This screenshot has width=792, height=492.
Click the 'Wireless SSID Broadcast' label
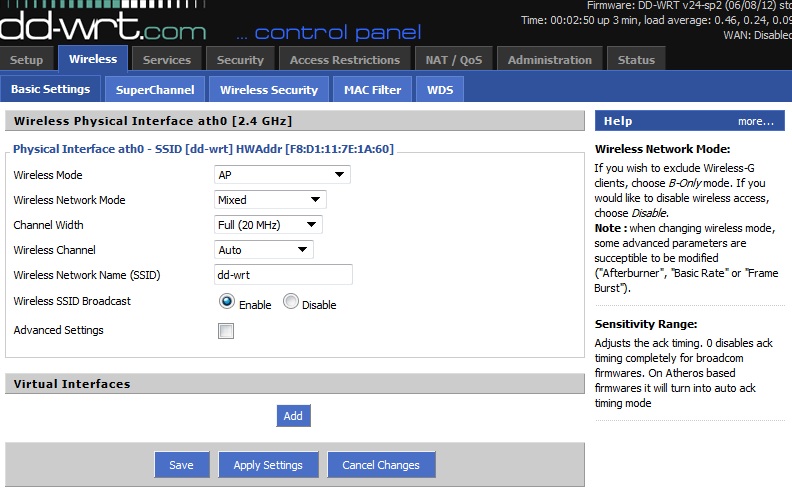coord(72,301)
